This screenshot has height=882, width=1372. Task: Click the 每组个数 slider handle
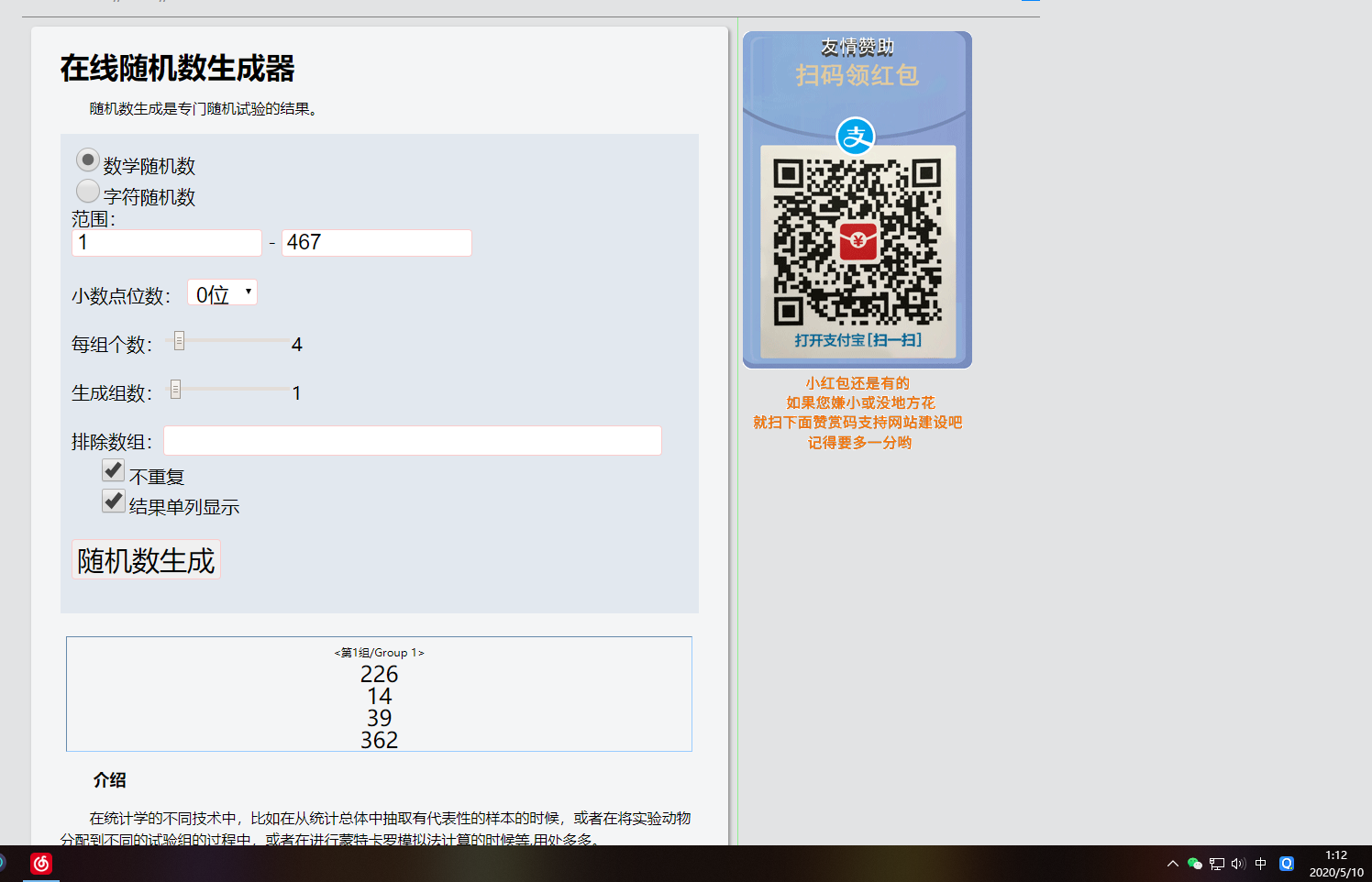[x=180, y=341]
